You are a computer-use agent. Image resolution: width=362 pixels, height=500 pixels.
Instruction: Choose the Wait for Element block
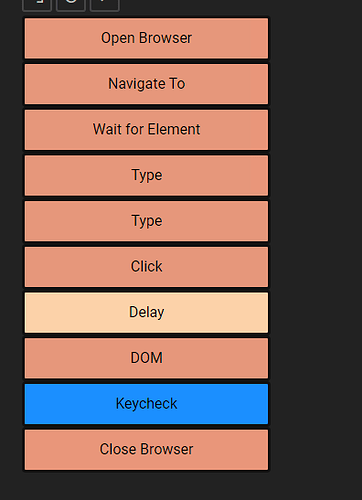146,130
